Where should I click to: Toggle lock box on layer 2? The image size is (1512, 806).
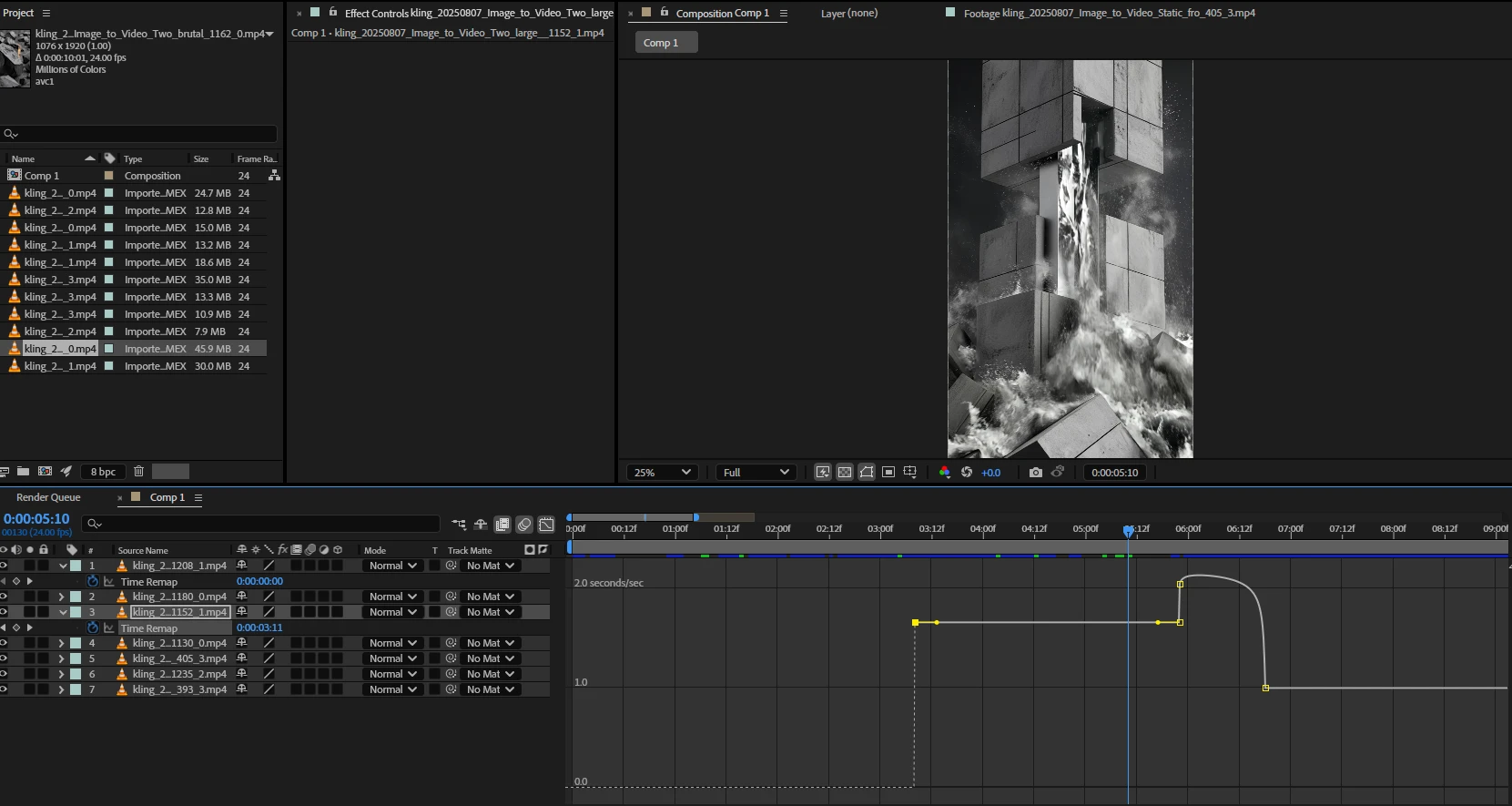(43, 597)
